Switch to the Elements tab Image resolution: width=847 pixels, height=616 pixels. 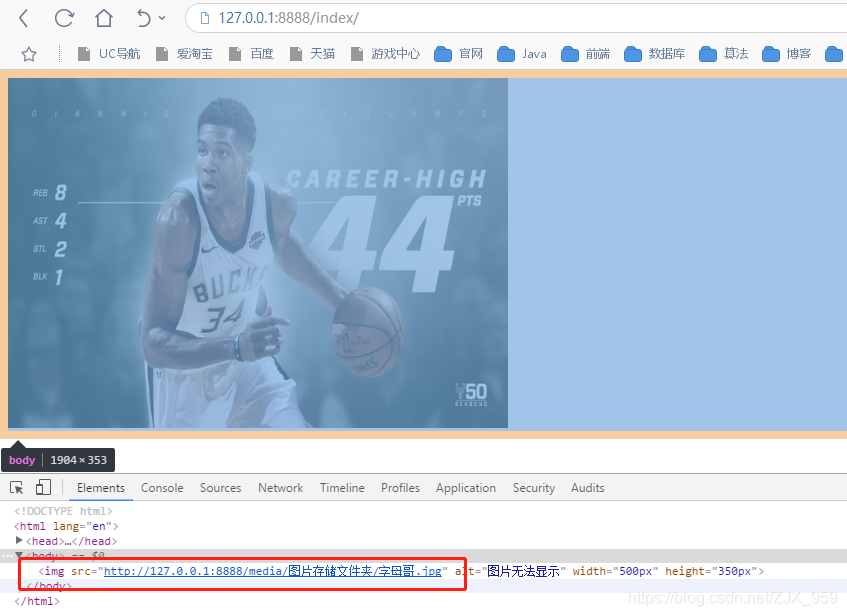[x=100, y=488]
